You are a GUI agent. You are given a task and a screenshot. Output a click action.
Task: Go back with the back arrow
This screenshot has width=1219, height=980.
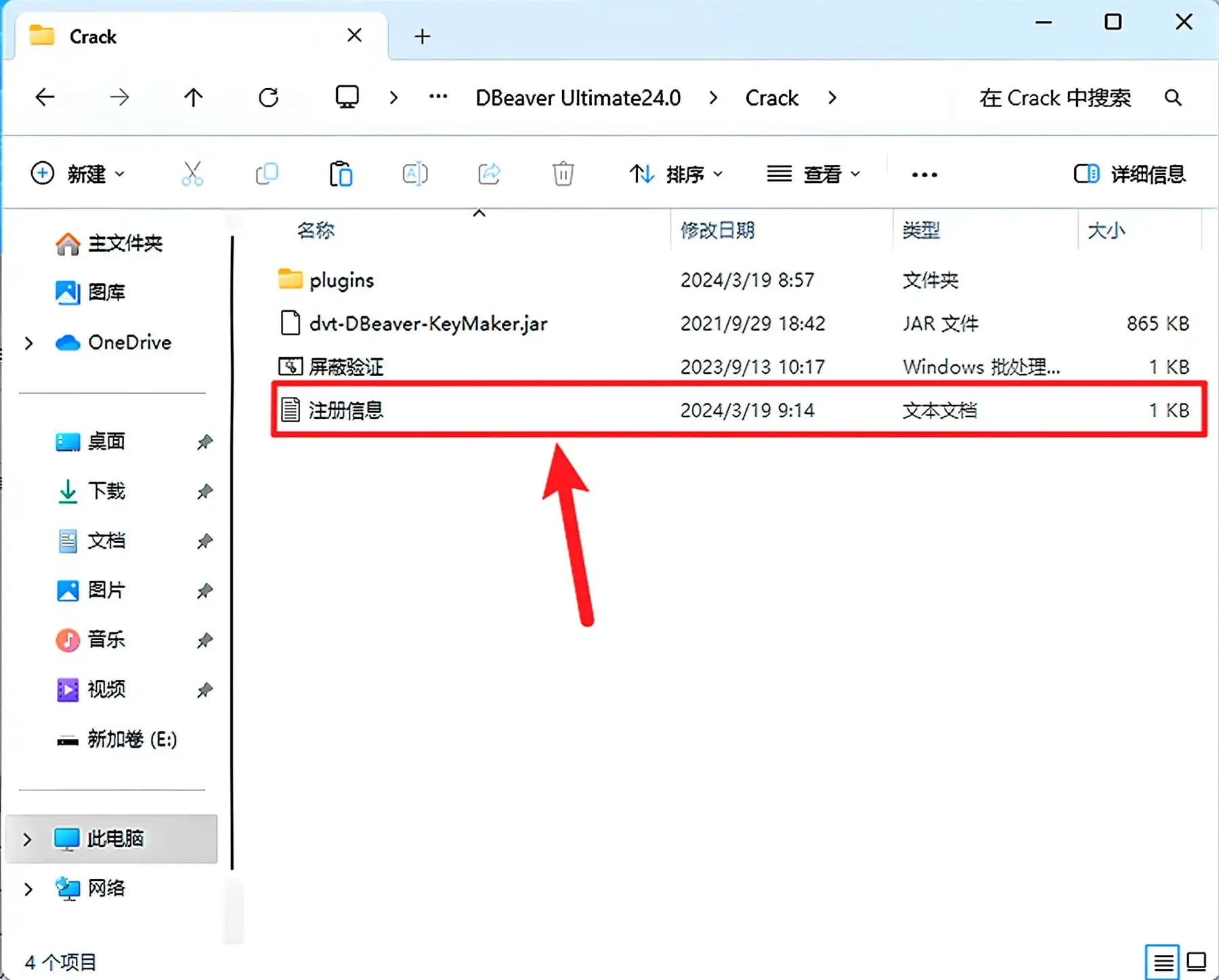tap(45, 98)
